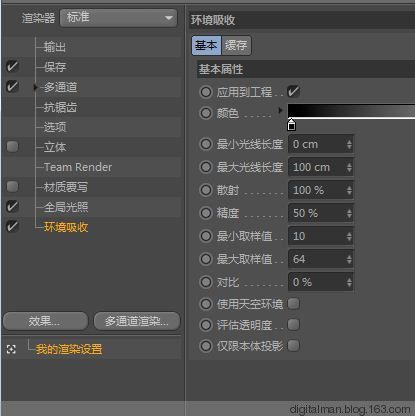This screenshot has height=416, width=415.
Task: Click the 精度 animation dot
Action: point(206,213)
